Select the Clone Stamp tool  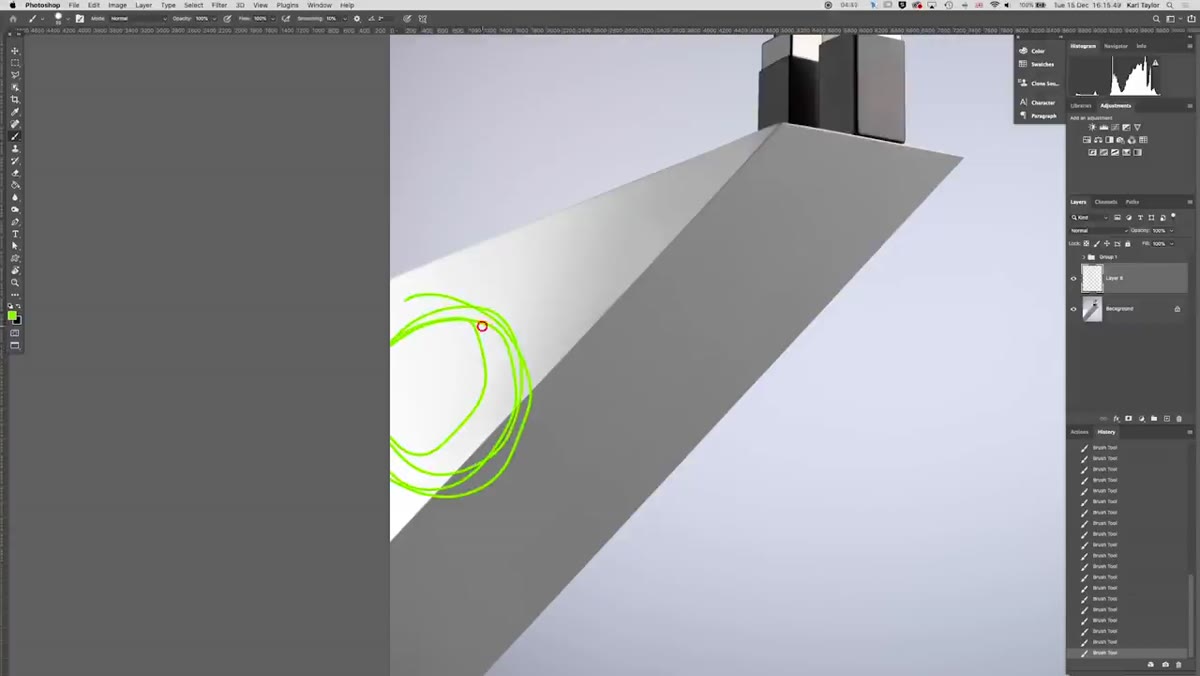(x=15, y=148)
